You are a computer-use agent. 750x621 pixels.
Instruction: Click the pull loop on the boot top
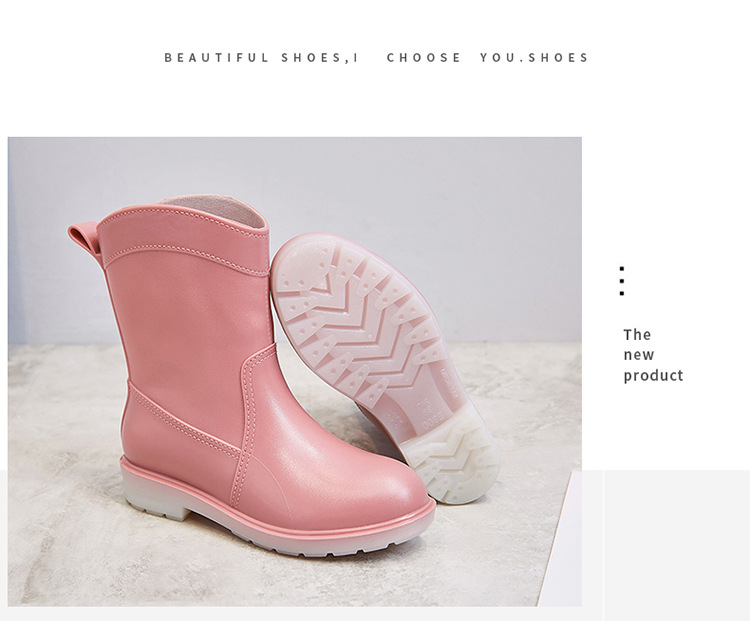(85, 241)
